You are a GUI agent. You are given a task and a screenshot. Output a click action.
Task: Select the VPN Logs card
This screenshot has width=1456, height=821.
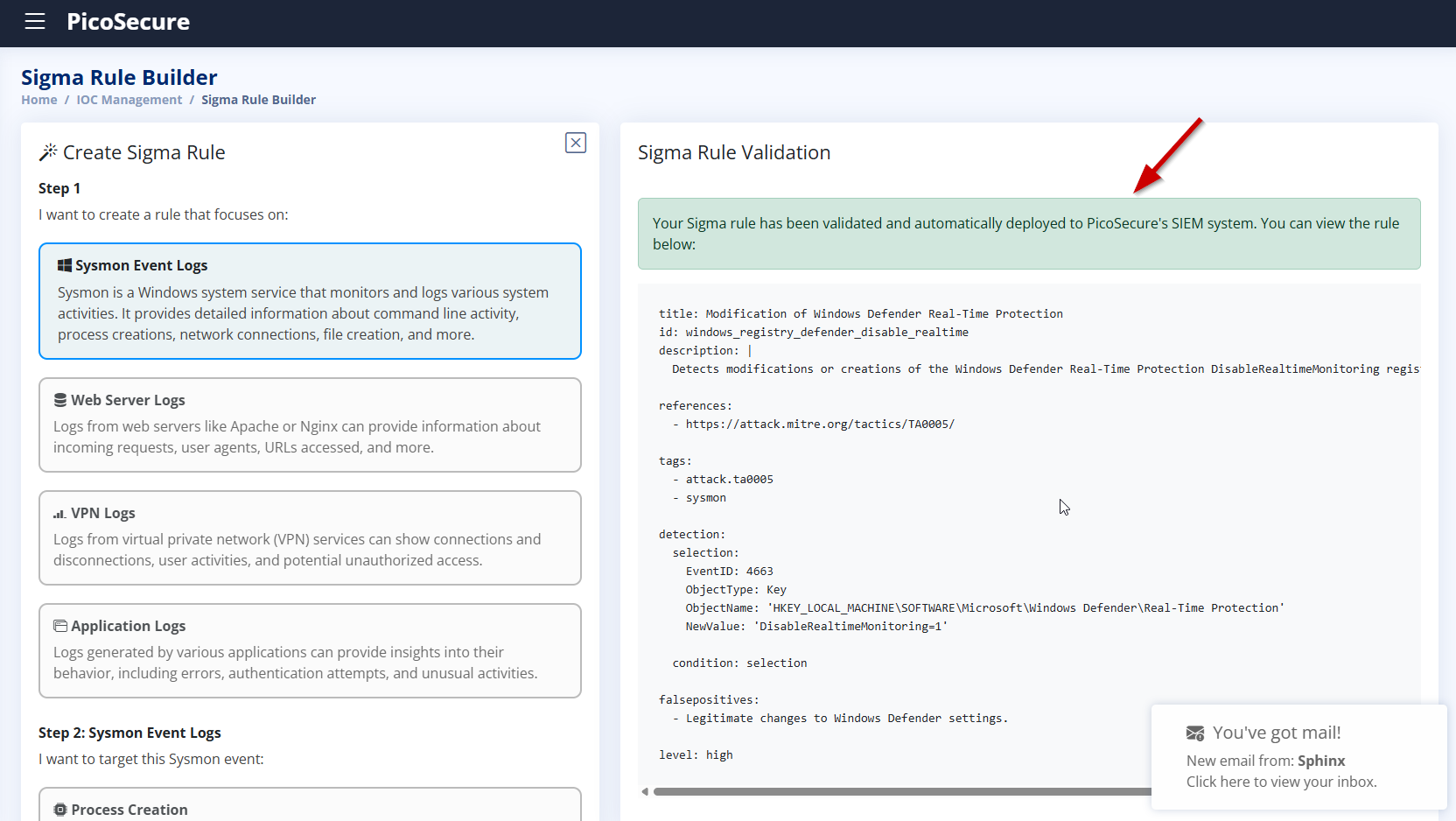pos(310,537)
